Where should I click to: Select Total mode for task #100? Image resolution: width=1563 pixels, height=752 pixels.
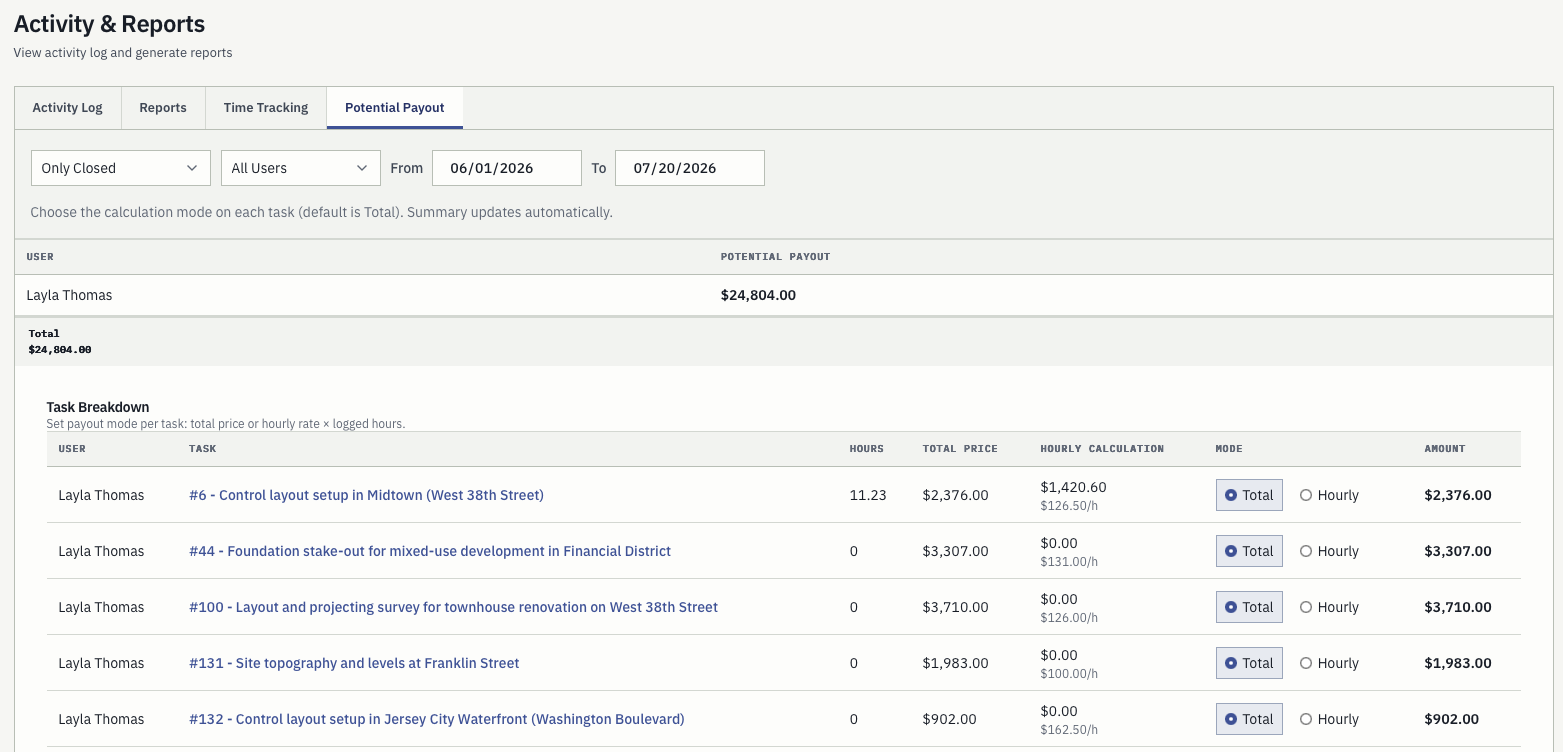click(x=1249, y=607)
